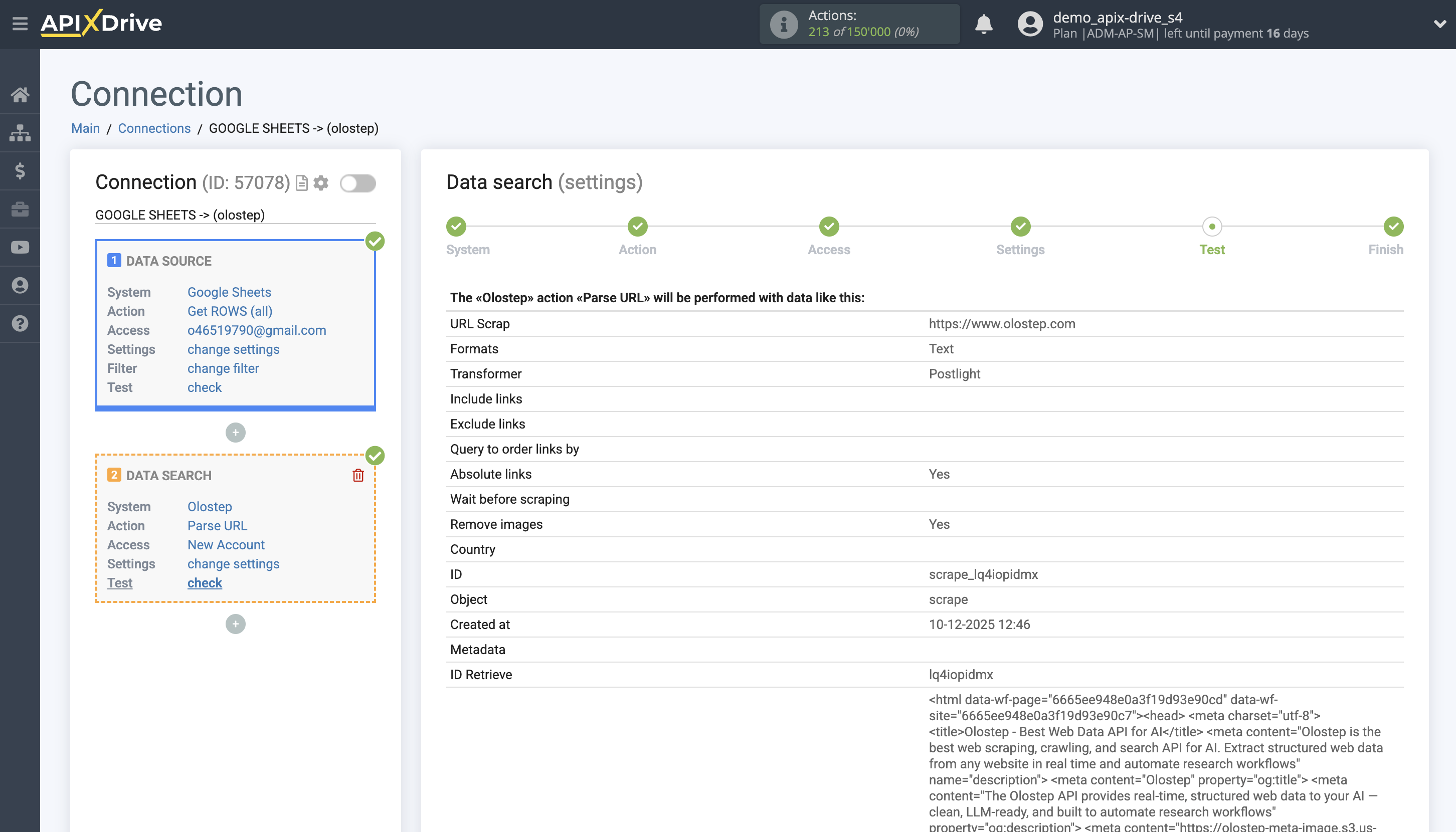Screen dimensions: 1456x832
Task: Open the profile icon in the sidebar
Action: coord(20,285)
